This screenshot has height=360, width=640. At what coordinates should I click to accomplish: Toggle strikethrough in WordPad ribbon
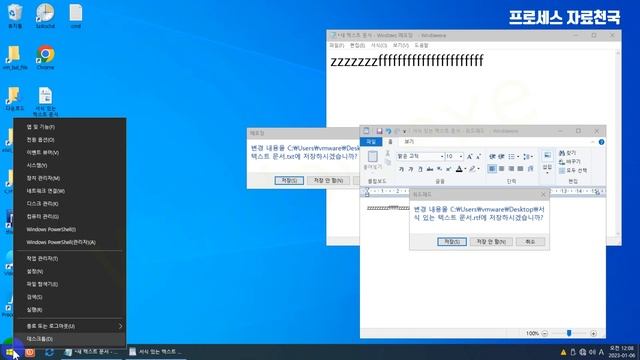coord(430,169)
